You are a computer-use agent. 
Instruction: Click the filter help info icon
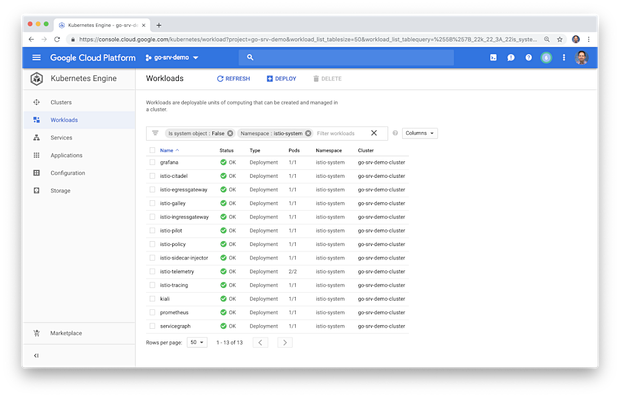[395, 133]
